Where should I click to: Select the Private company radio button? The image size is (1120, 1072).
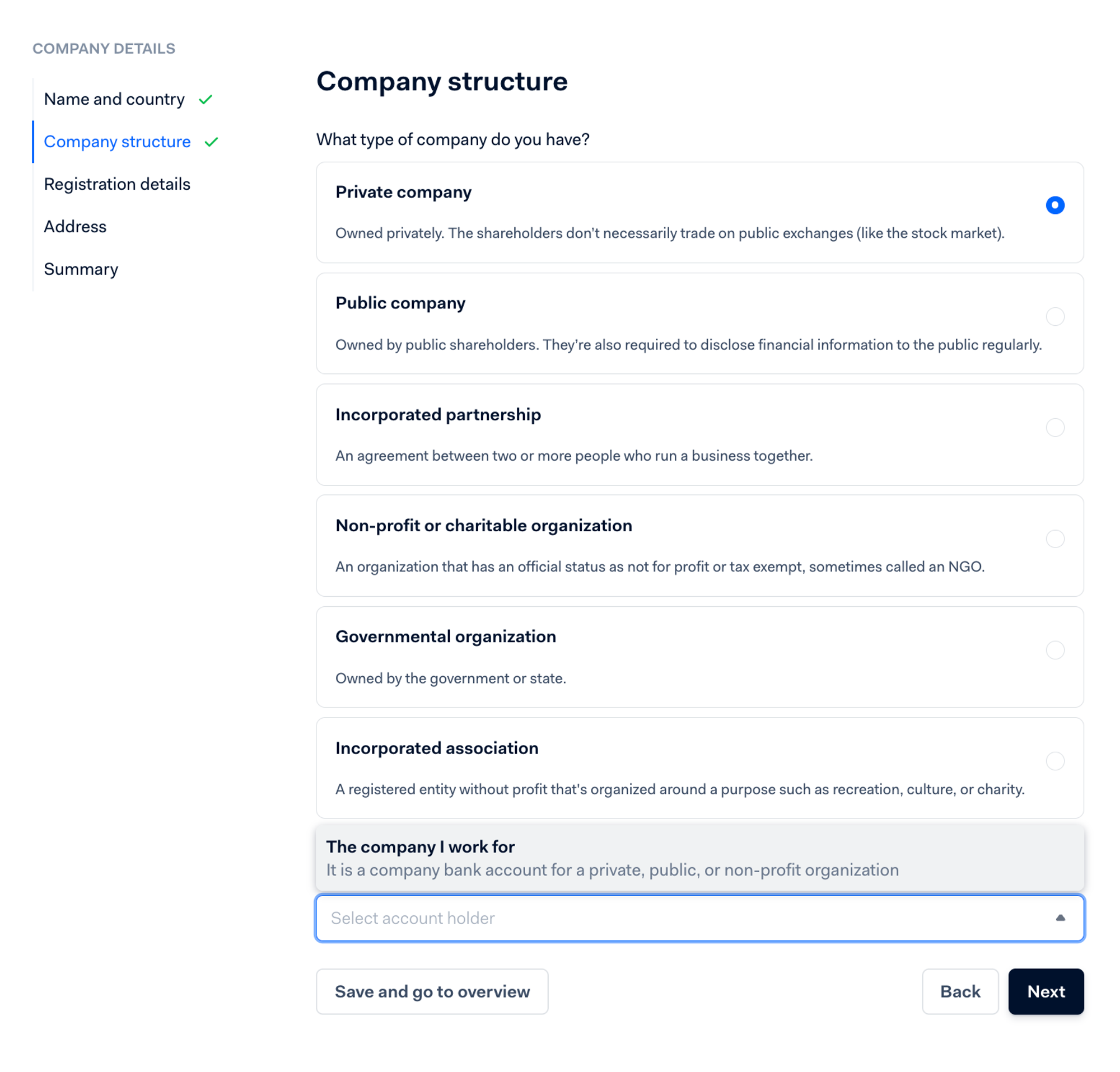pyautogui.click(x=1055, y=205)
